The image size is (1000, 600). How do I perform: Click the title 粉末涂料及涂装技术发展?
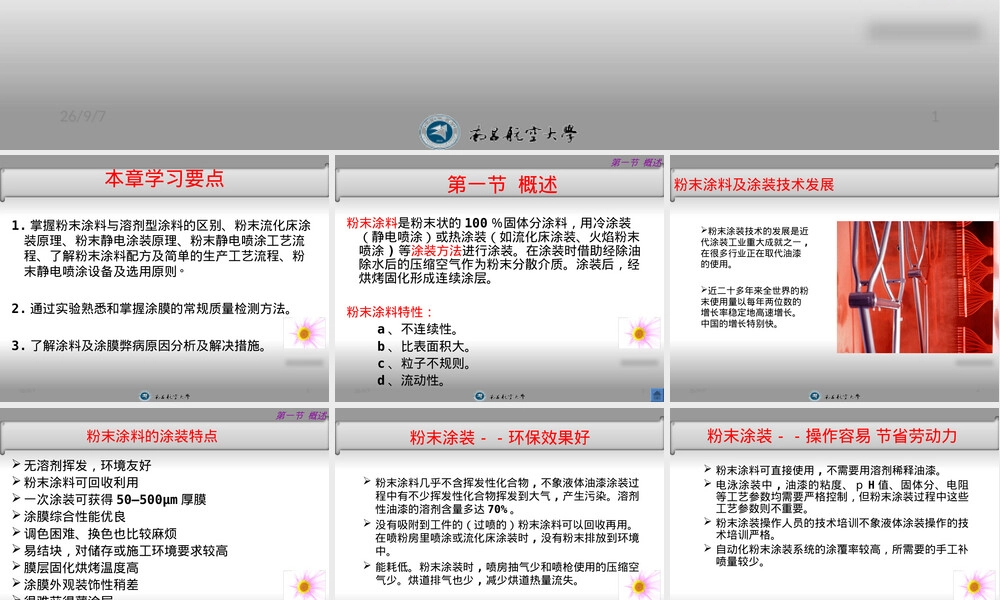tap(754, 185)
